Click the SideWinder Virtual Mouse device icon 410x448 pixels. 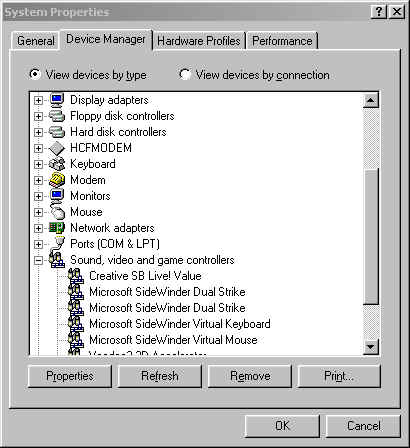[x=76, y=340]
